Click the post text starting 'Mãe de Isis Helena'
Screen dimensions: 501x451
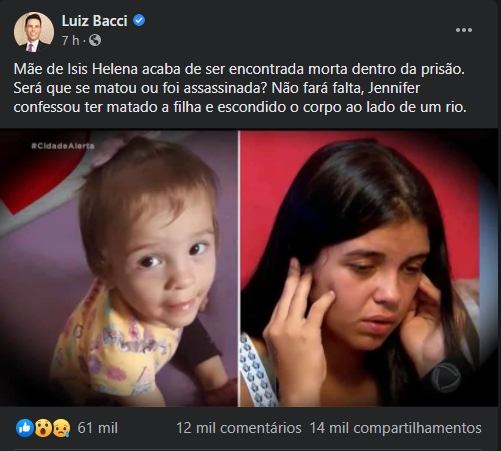point(239,69)
